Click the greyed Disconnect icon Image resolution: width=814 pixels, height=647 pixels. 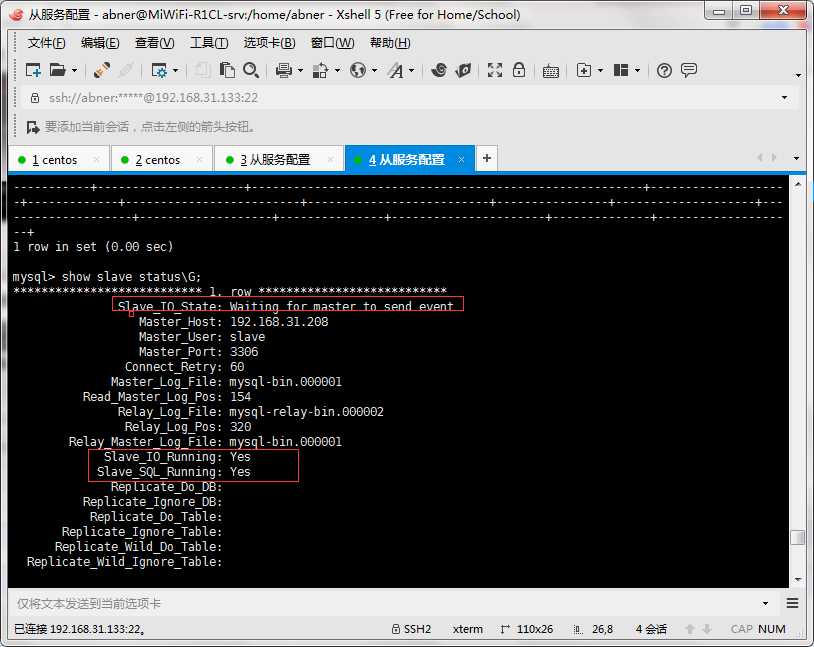tap(126, 70)
